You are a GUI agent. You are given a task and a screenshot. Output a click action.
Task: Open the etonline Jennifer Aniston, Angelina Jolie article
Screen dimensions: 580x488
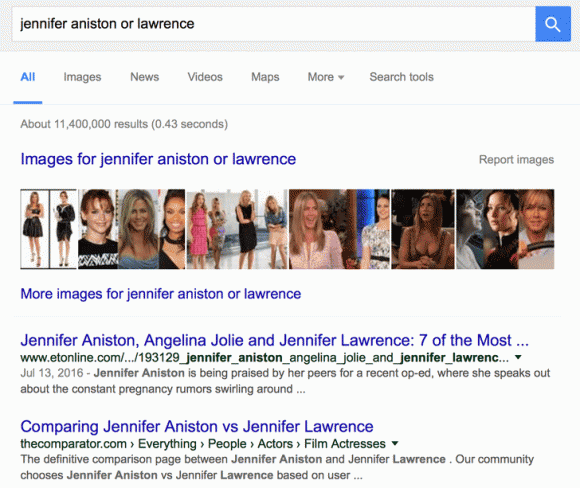click(x=274, y=340)
